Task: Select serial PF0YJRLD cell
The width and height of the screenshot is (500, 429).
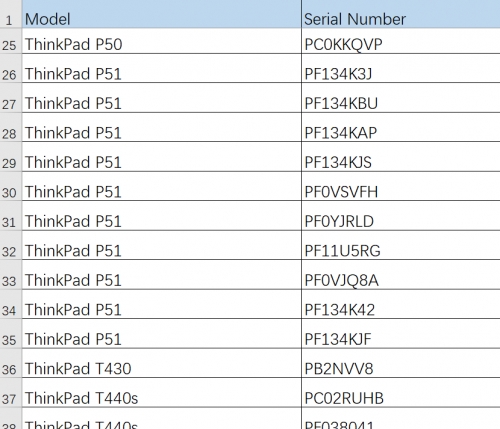Action: pyautogui.click(x=401, y=216)
